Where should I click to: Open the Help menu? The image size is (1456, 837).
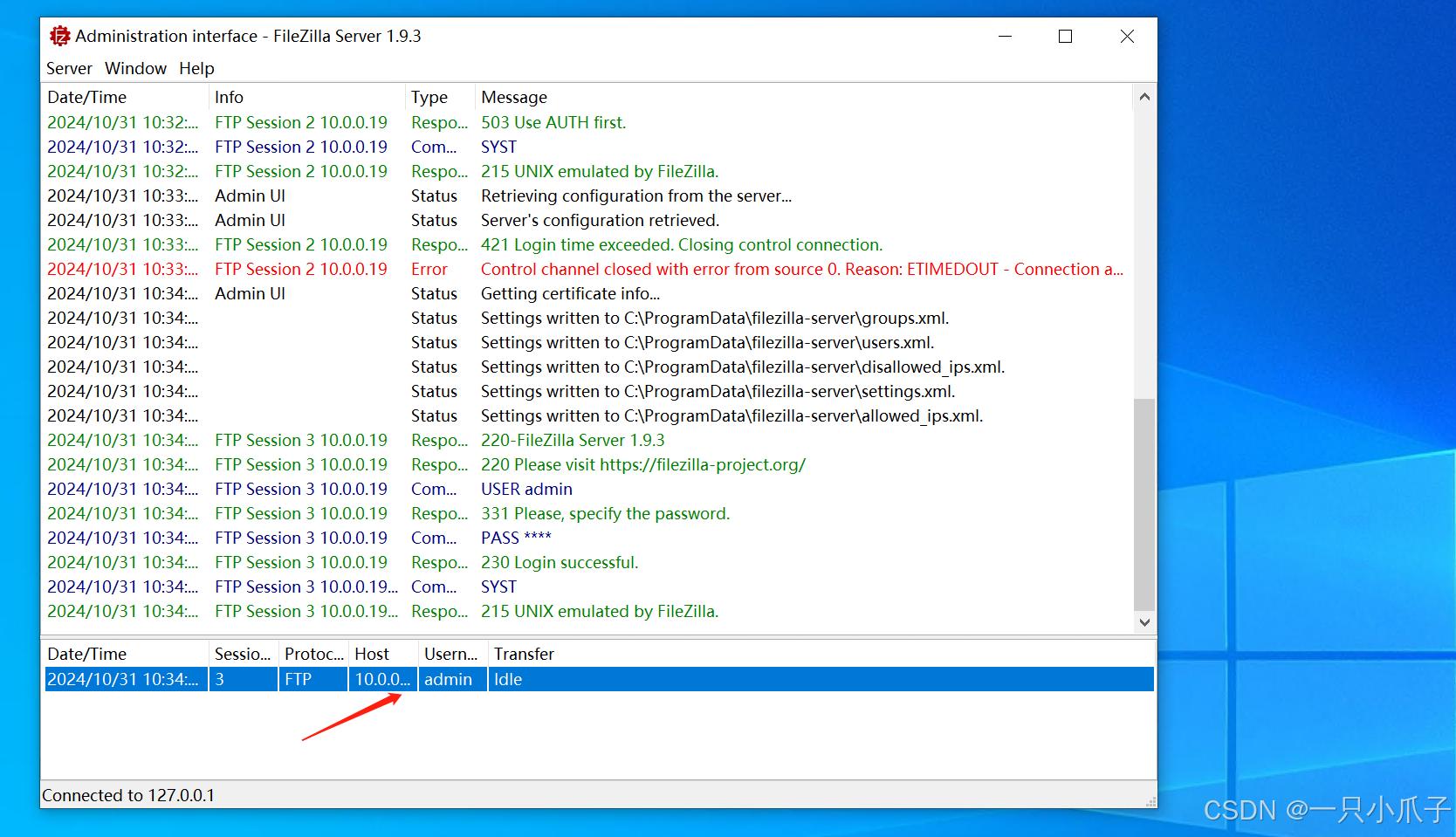[196, 68]
